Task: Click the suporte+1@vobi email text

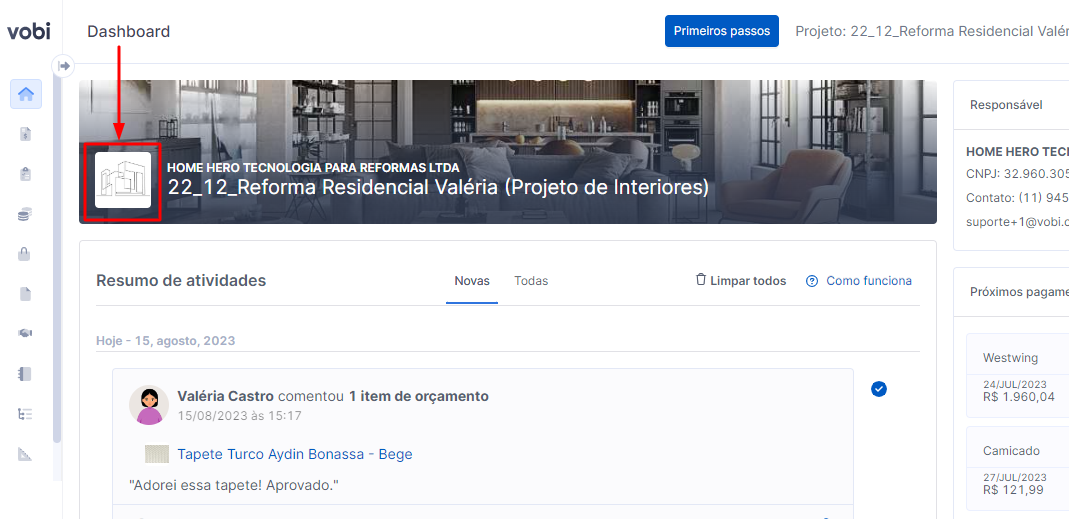Action: click(1017, 222)
